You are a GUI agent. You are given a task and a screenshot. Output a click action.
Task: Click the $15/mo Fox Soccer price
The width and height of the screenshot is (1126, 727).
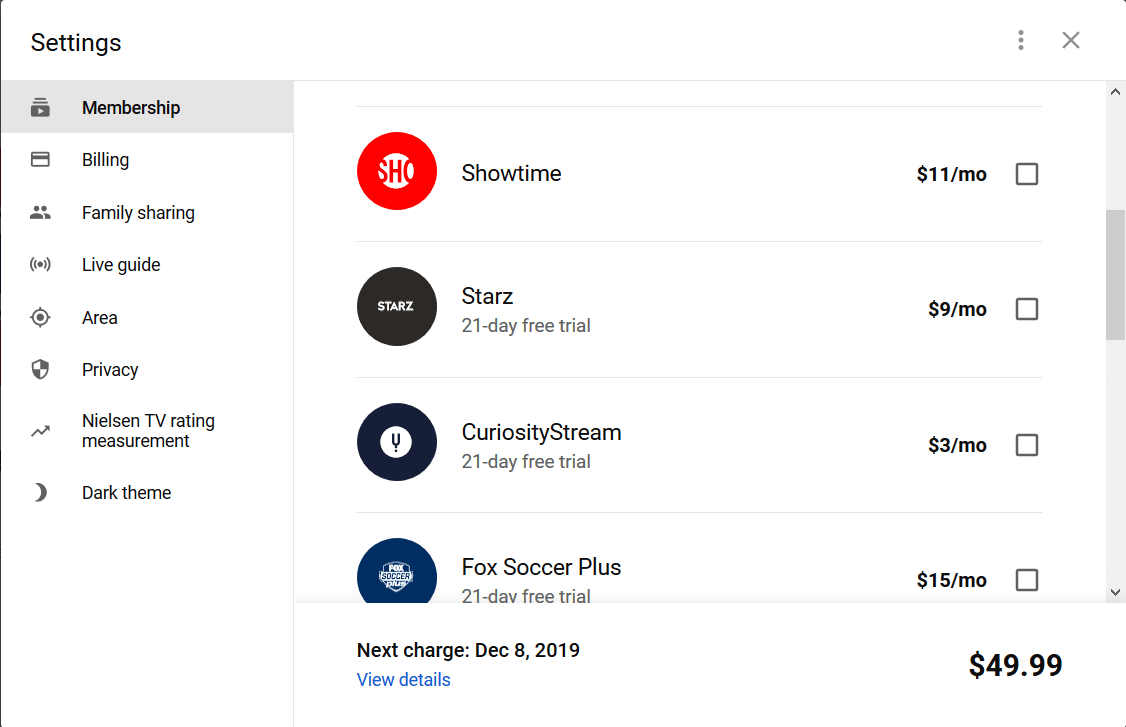click(x=951, y=580)
